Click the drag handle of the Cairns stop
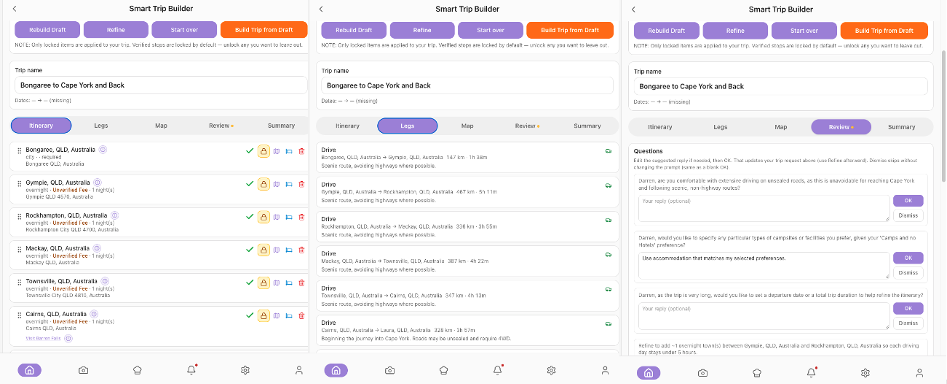The width and height of the screenshot is (947, 384). (19, 315)
